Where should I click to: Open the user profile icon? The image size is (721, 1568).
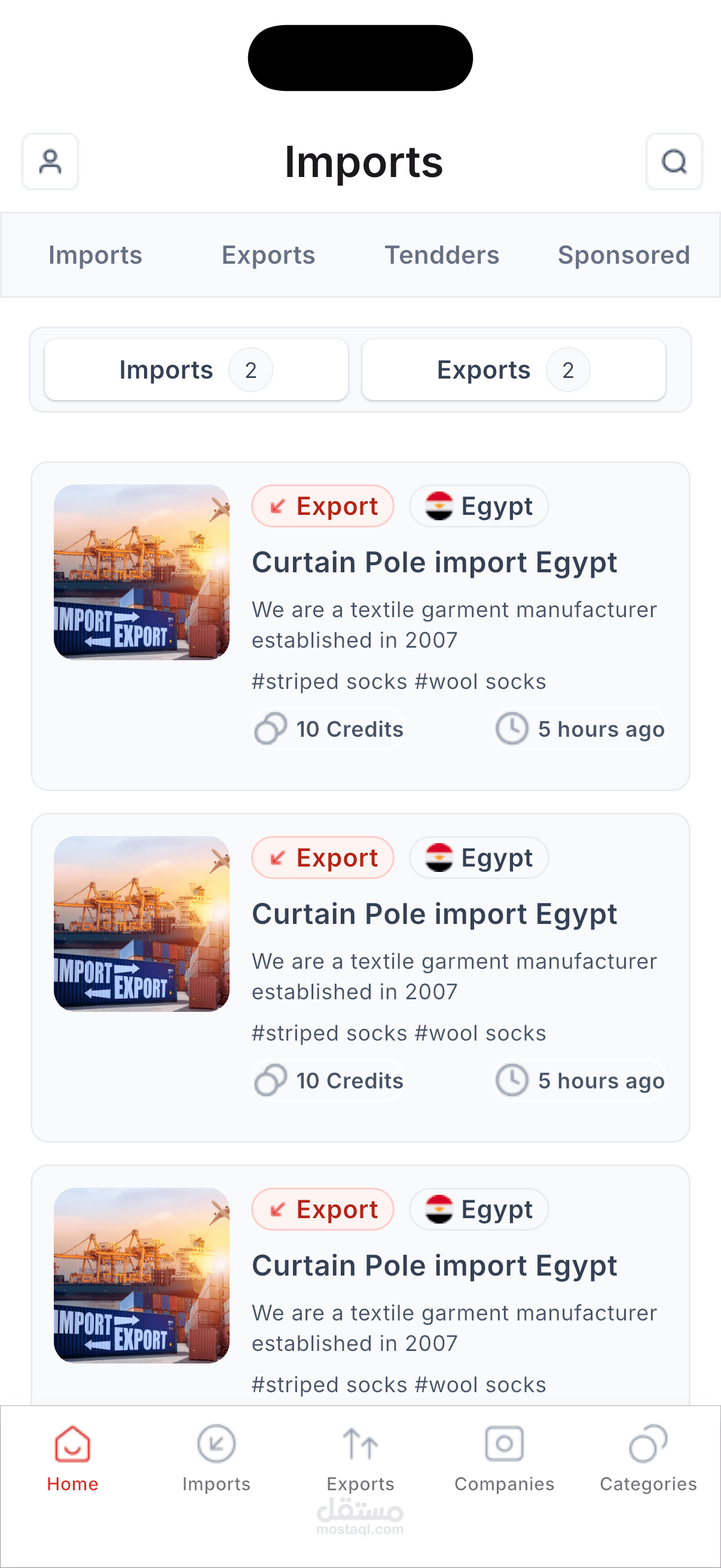click(x=50, y=162)
